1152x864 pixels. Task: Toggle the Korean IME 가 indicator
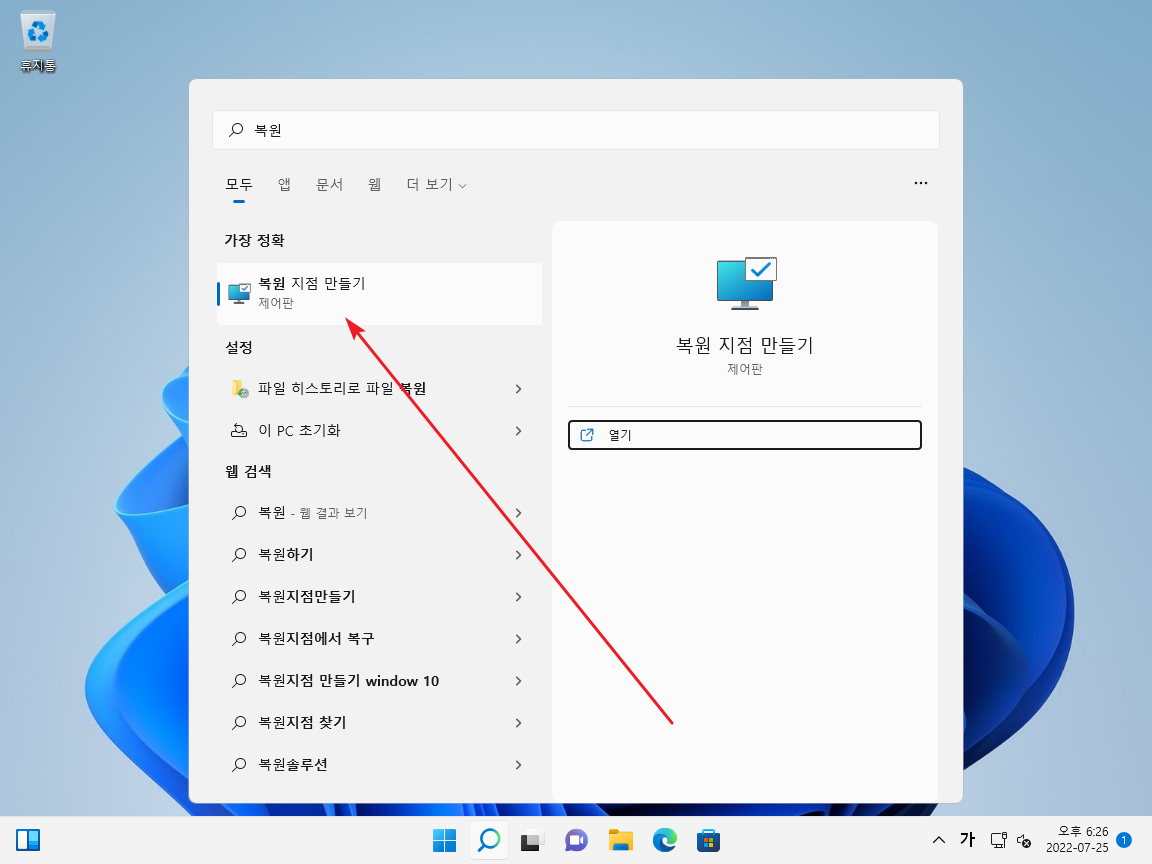[x=968, y=839]
